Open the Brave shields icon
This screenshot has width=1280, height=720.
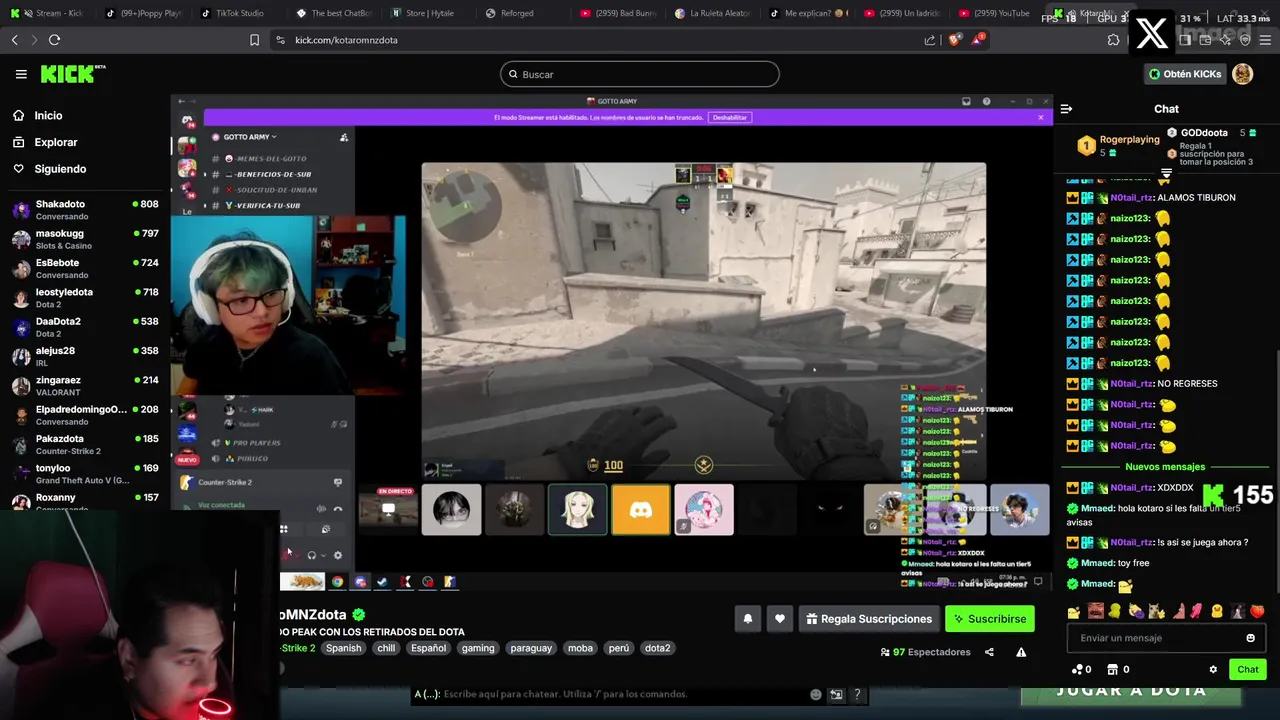point(954,40)
